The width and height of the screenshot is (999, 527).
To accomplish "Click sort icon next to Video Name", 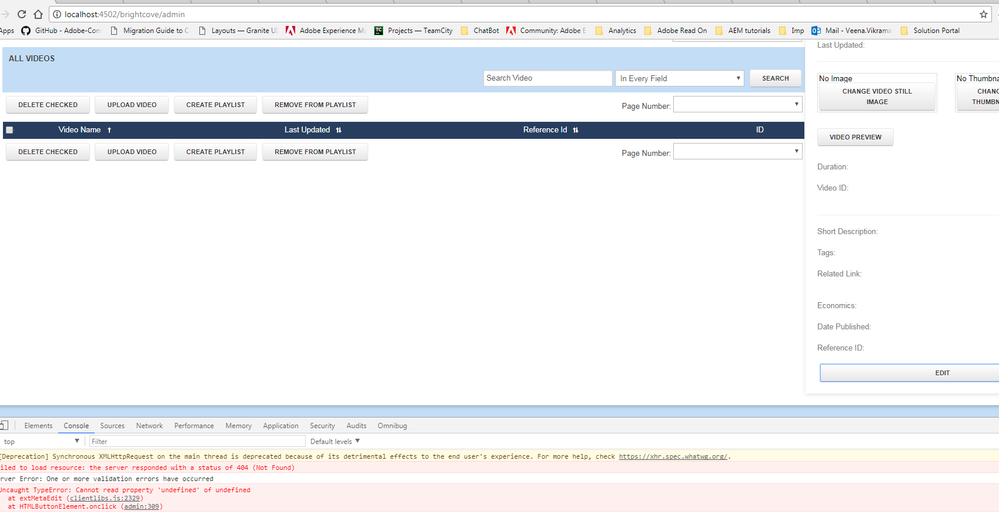I will click(109, 130).
